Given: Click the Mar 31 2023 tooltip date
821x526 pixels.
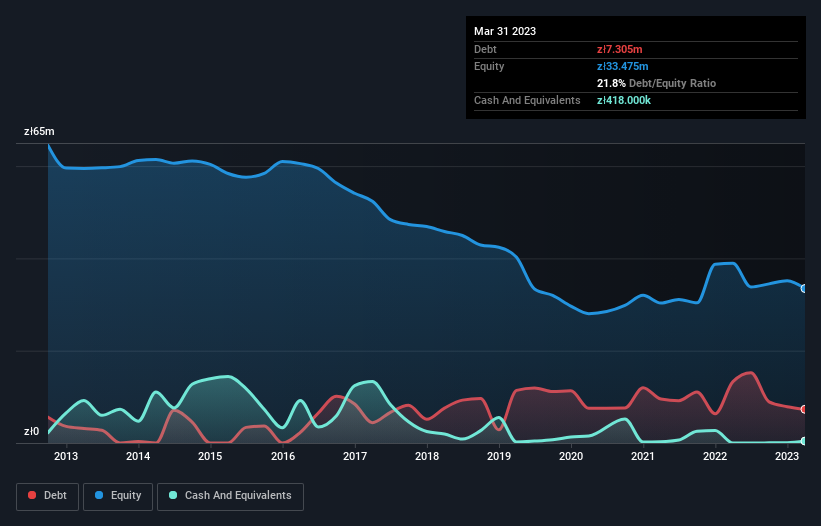Looking at the screenshot, I should coord(505,31).
